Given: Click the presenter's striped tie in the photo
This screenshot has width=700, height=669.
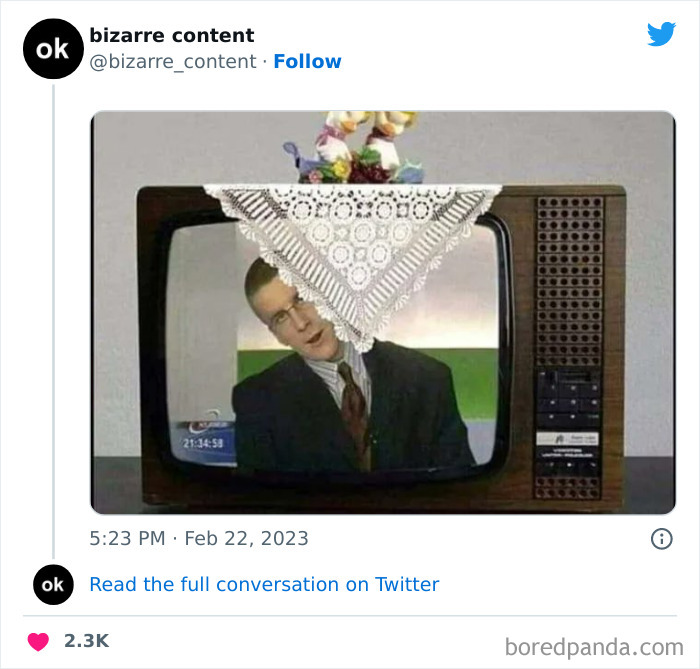Looking at the screenshot, I should point(355,411).
